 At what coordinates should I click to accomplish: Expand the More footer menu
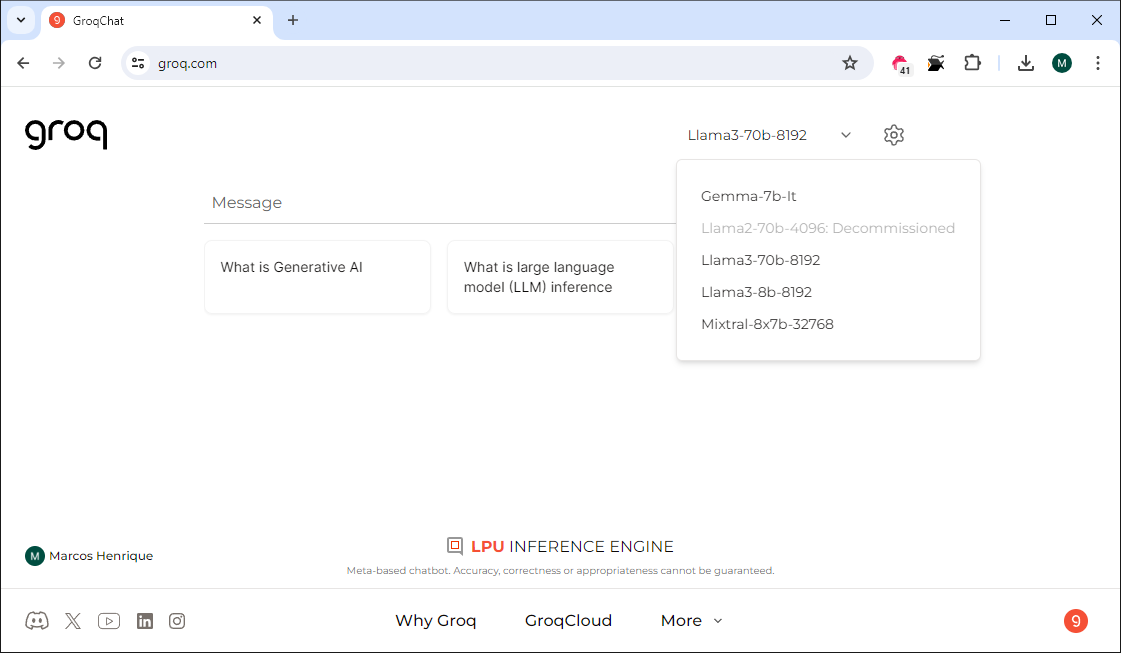[x=691, y=621]
